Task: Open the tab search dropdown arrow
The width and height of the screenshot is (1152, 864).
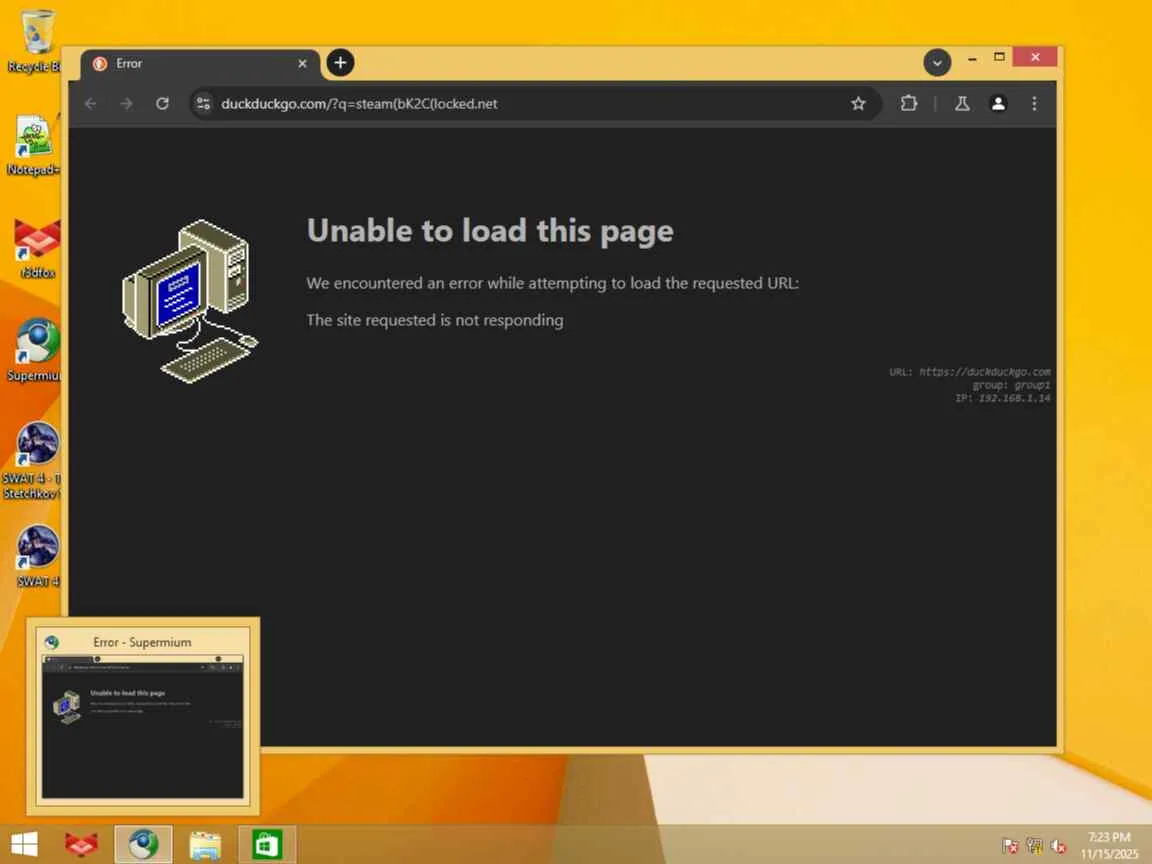Action: pos(937,63)
